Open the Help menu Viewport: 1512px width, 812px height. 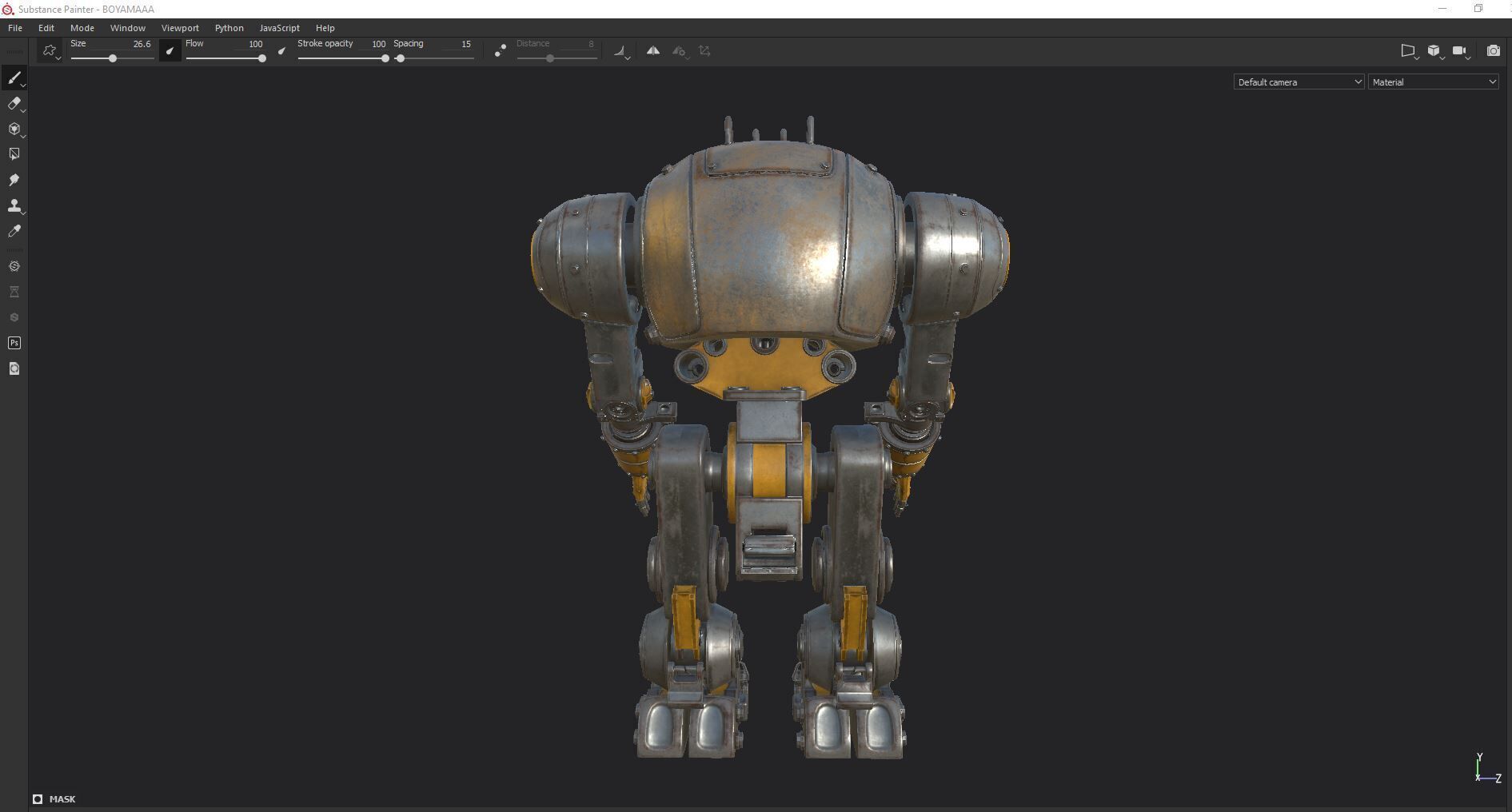(x=325, y=28)
